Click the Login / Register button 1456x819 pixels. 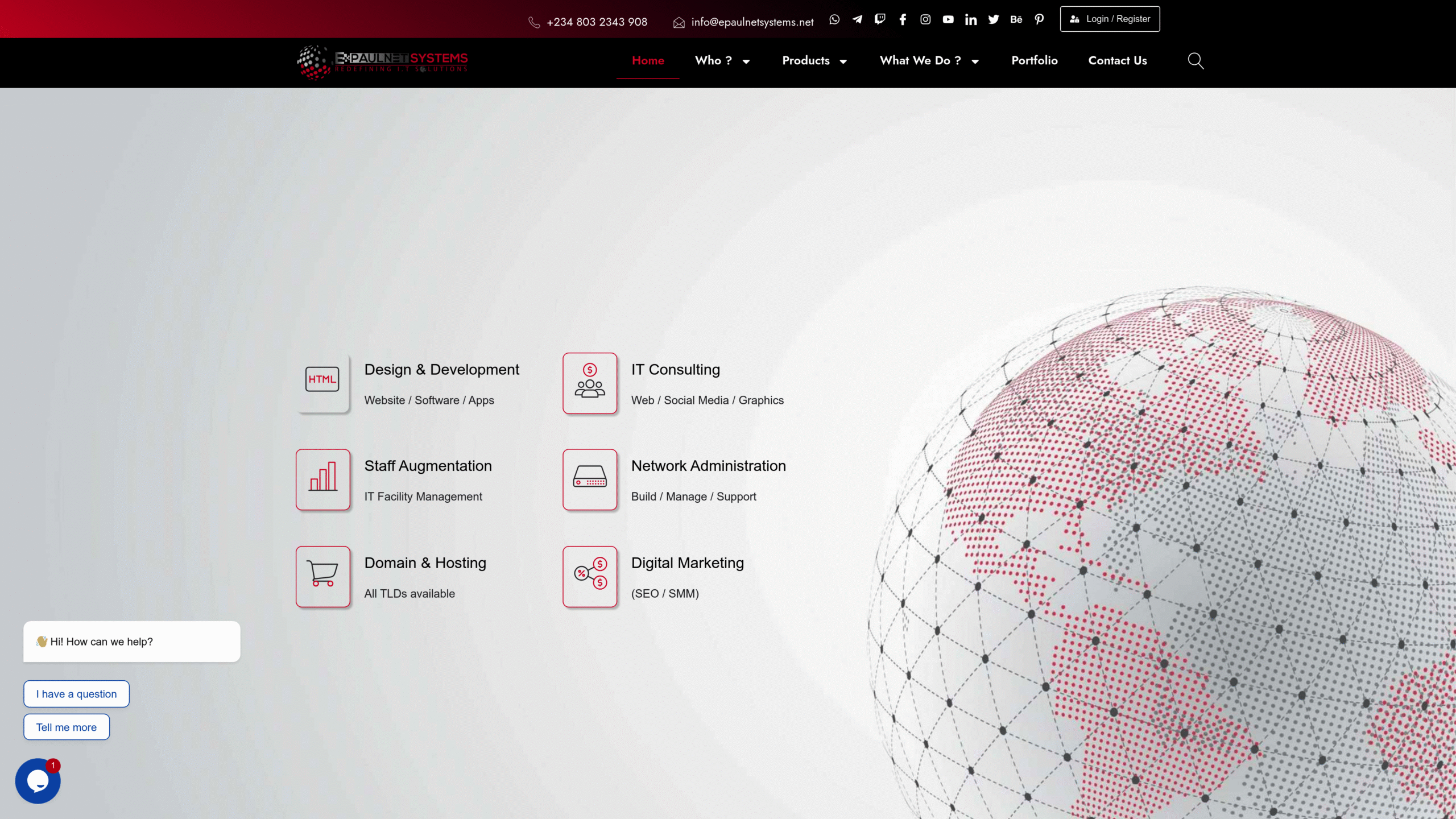1110,19
